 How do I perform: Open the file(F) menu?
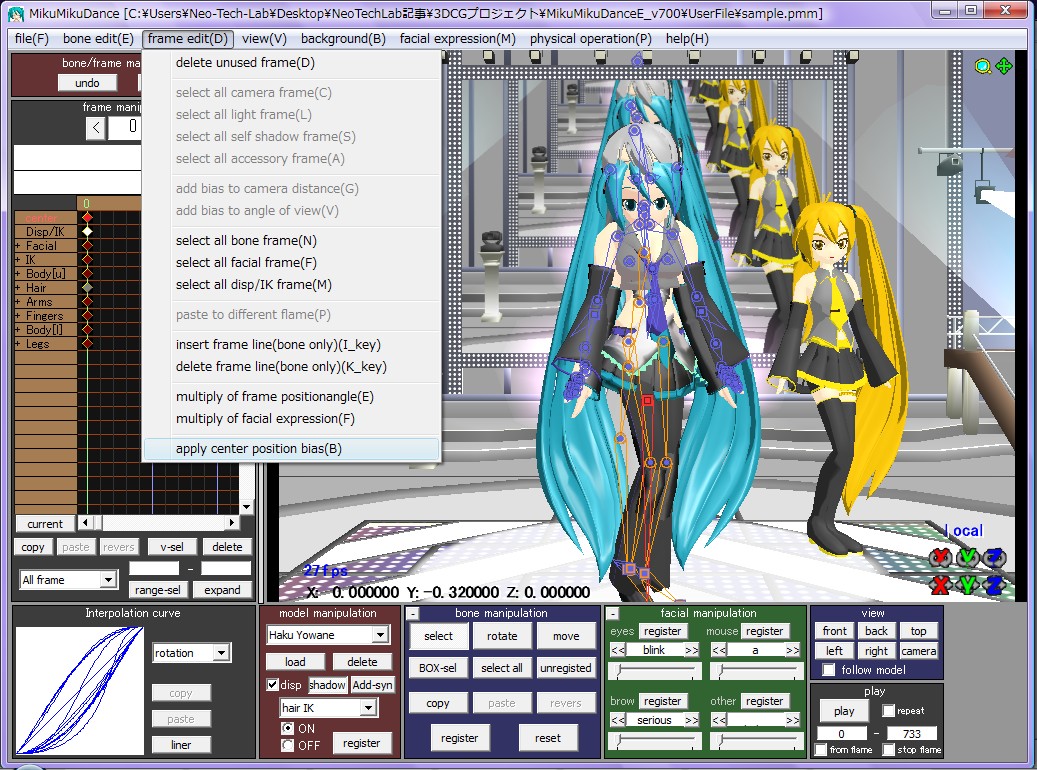[x=32, y=38]
